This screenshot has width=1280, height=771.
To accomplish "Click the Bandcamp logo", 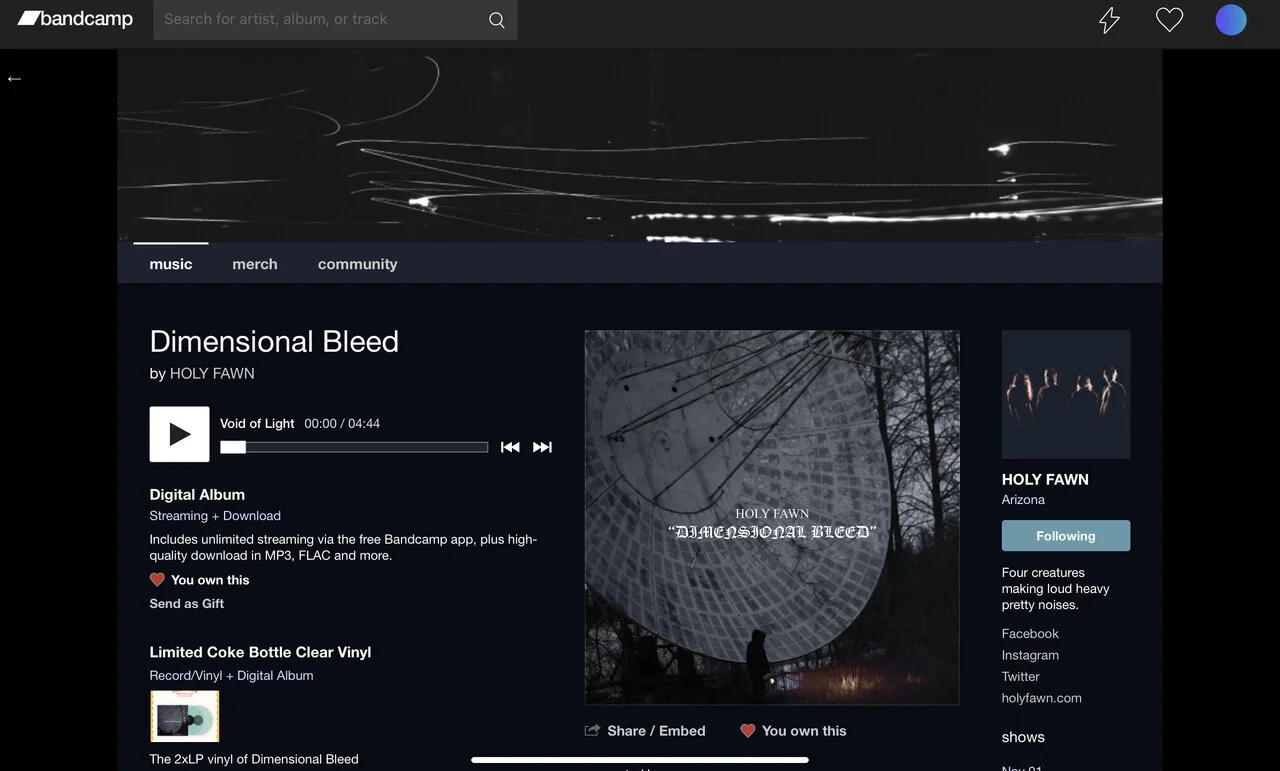I will 75,19.
